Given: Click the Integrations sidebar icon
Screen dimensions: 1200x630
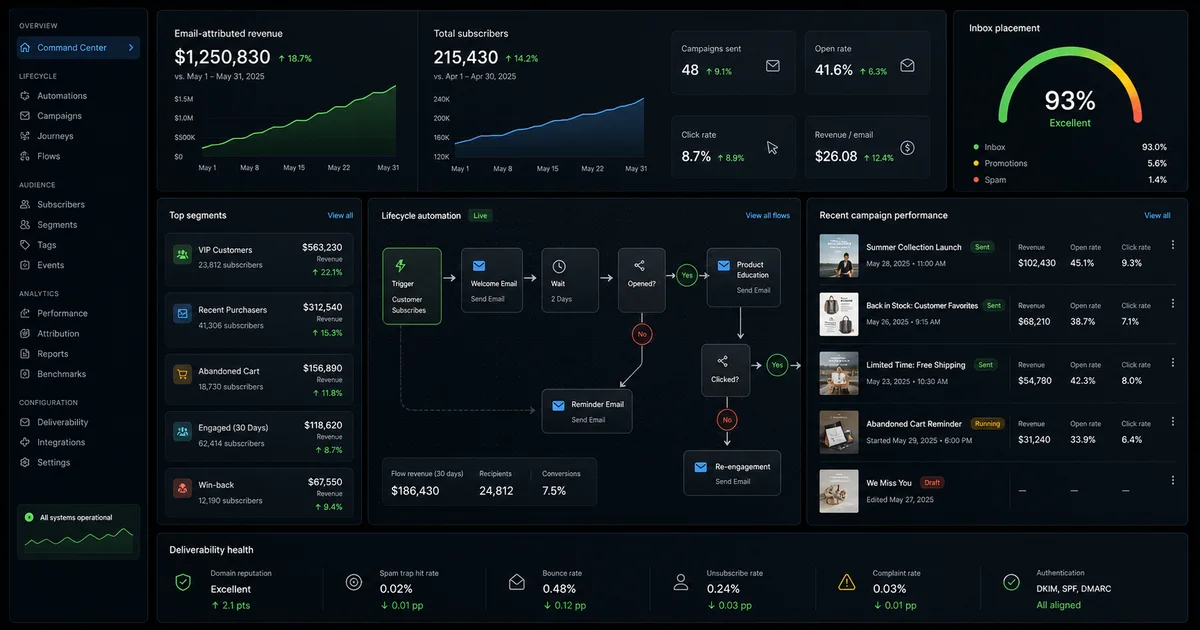Looking at the screenshot, I should pos(25,442).
